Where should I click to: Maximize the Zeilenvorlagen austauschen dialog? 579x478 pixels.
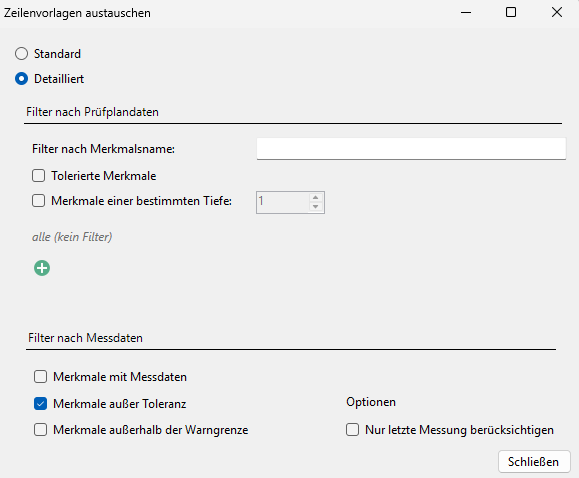(x=511, y=13)
